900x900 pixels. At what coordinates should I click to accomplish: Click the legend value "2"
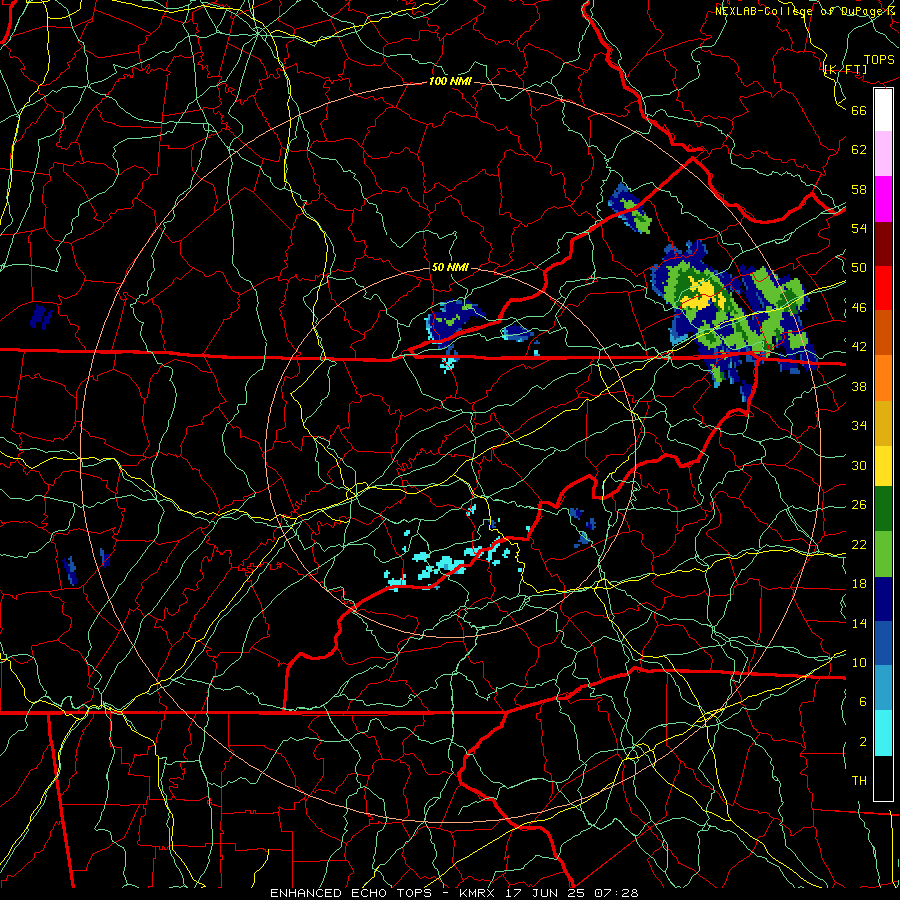click(x=863, y=742)
